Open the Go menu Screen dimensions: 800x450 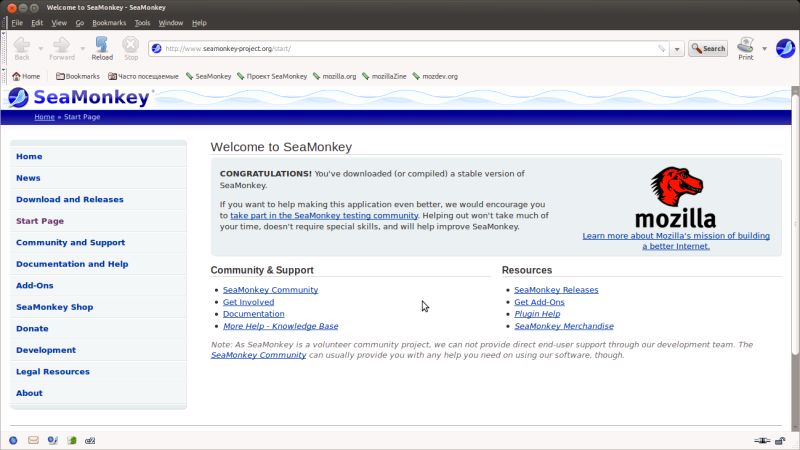point(80,23)
